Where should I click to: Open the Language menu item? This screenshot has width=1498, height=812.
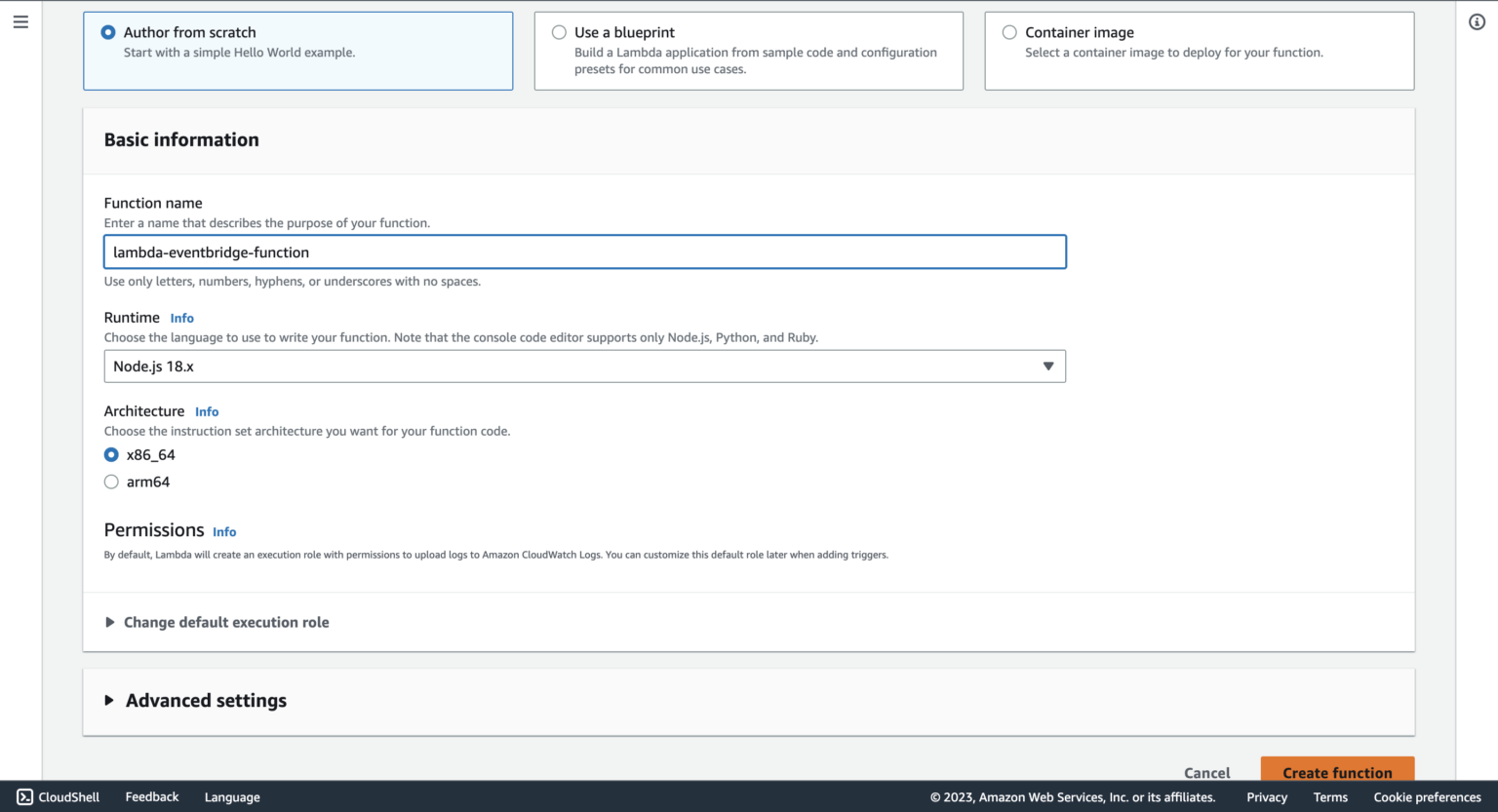[232, 796]
